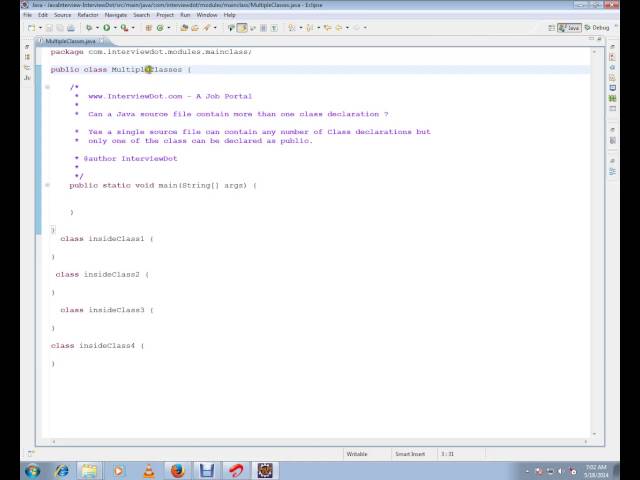Click the Package Explorer icon on left trim
The width and height of the screenshot is (640, 480).
[x=27, y=57]
